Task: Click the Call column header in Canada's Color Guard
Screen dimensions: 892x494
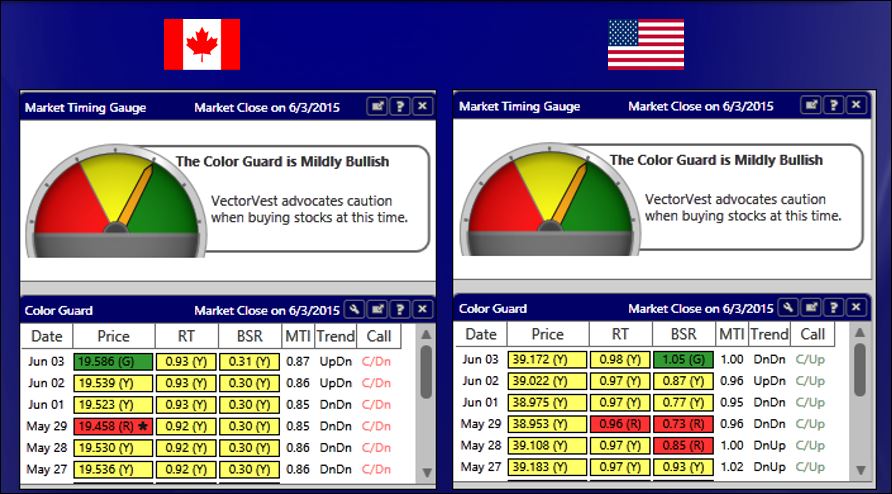Action: (379, 336)
